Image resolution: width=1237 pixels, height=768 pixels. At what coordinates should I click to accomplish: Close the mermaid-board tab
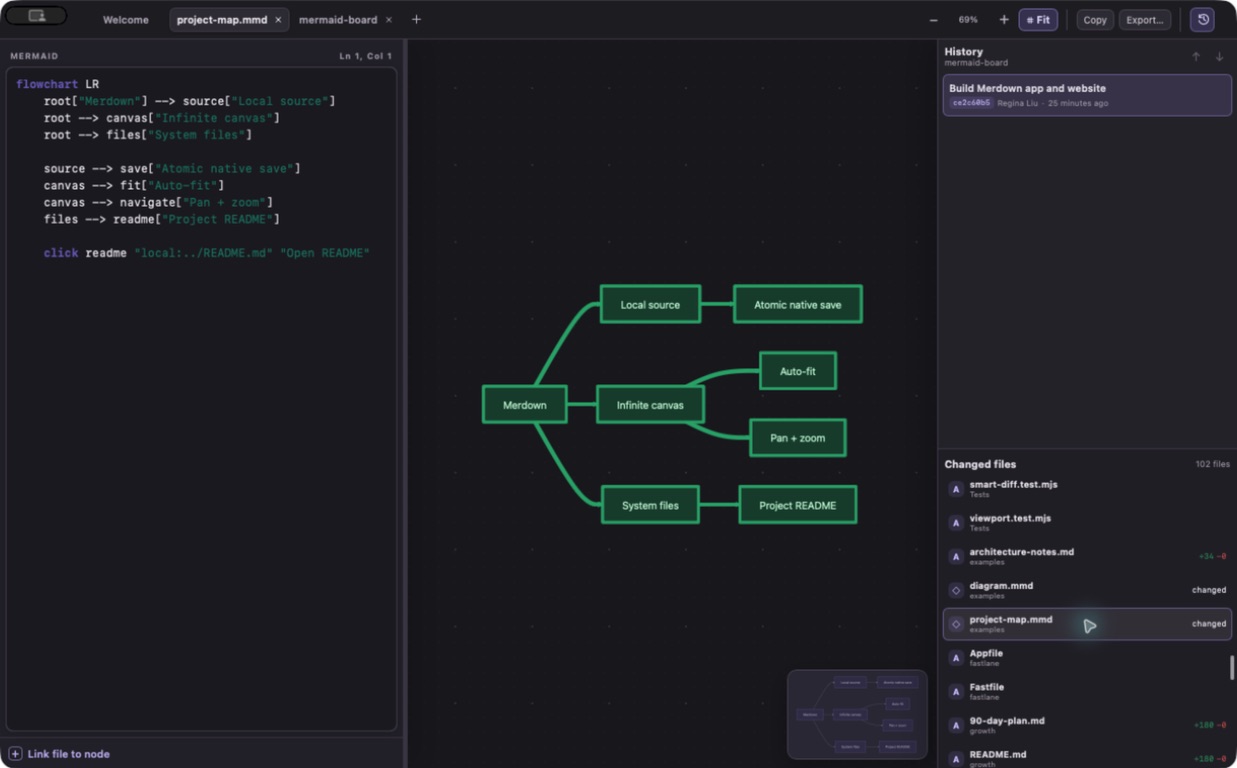click(388, 20)
